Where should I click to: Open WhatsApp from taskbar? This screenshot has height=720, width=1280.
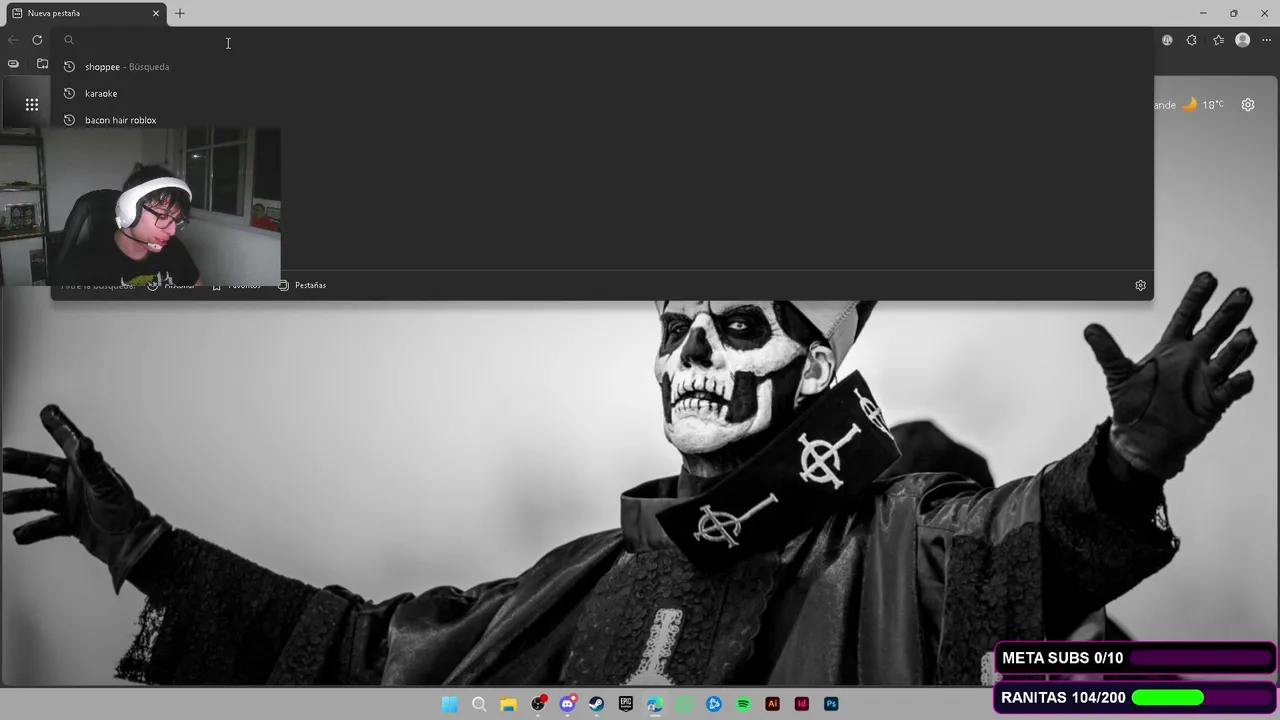tap(684, 704)
